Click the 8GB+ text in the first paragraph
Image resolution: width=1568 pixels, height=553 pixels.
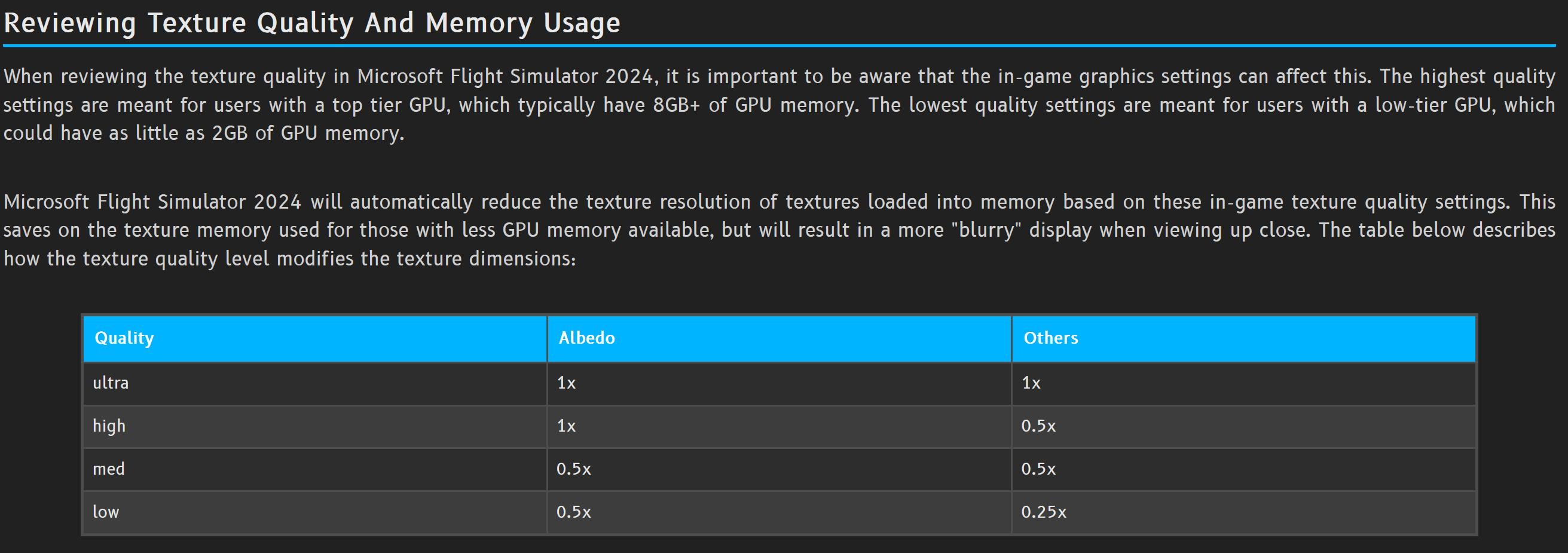click(x=676, y=105)
